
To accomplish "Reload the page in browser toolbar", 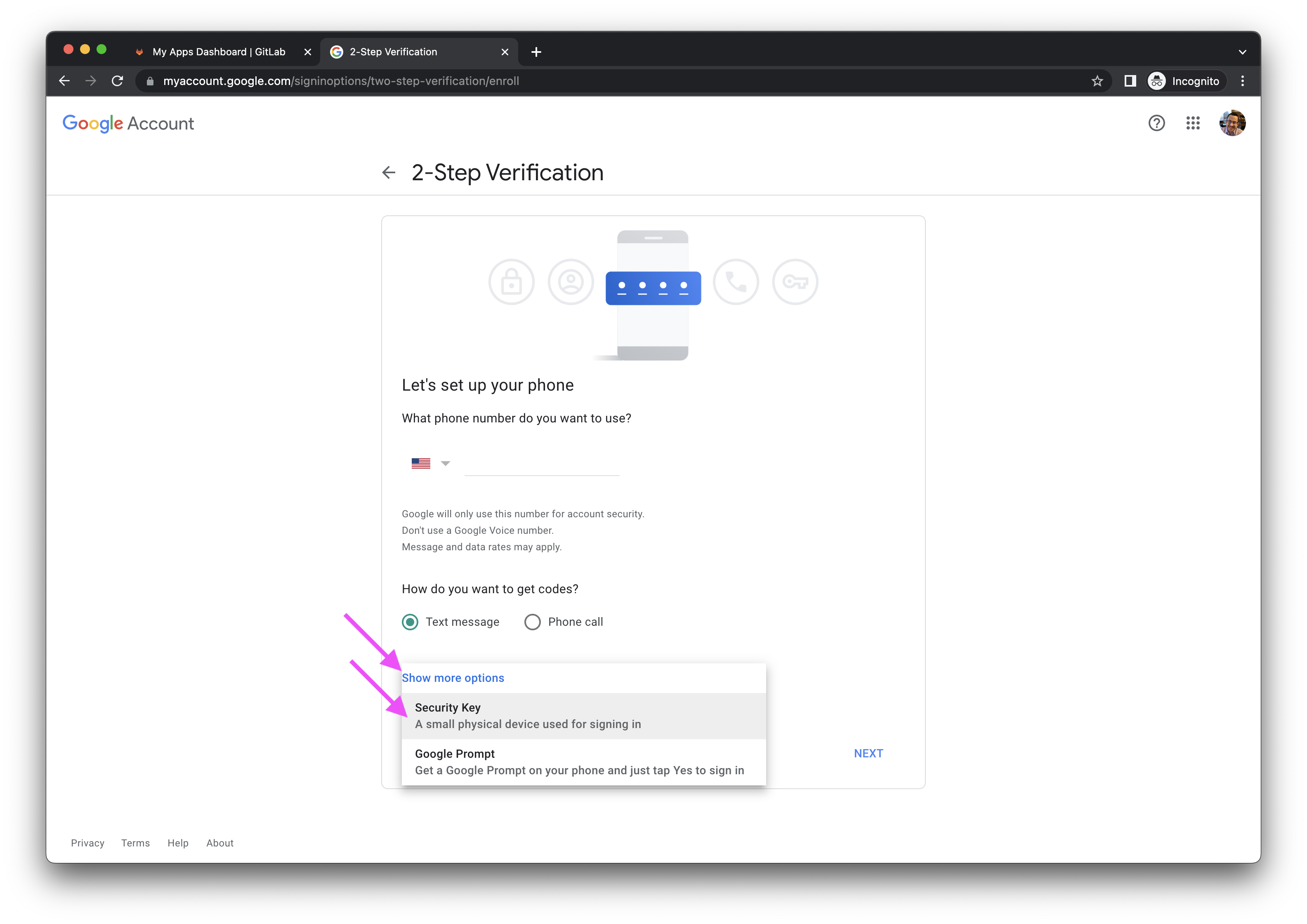I will [117, 81].
